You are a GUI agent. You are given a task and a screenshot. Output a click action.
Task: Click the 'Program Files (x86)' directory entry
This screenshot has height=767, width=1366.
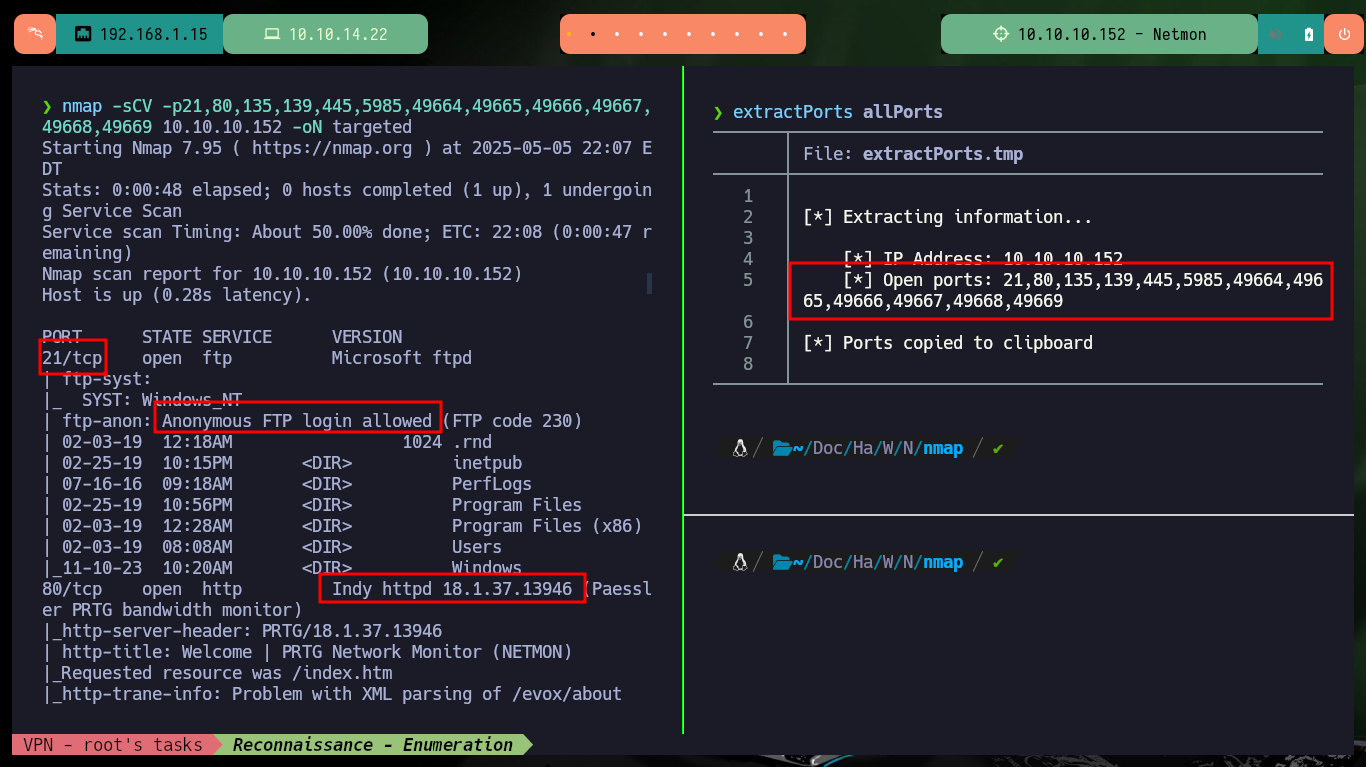coord(547,526)
